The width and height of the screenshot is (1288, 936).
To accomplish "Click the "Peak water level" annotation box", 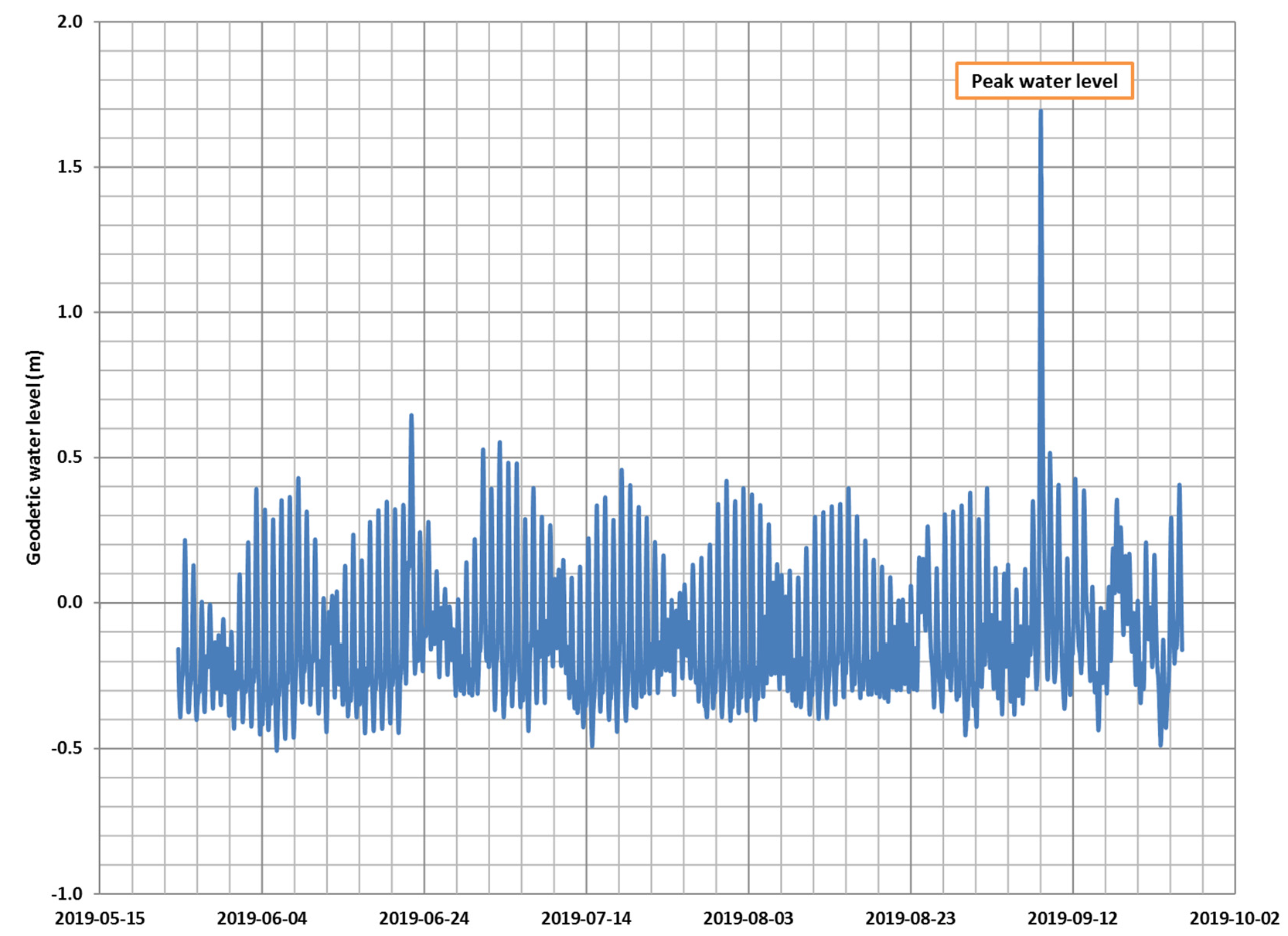I will click(1044, 81).
